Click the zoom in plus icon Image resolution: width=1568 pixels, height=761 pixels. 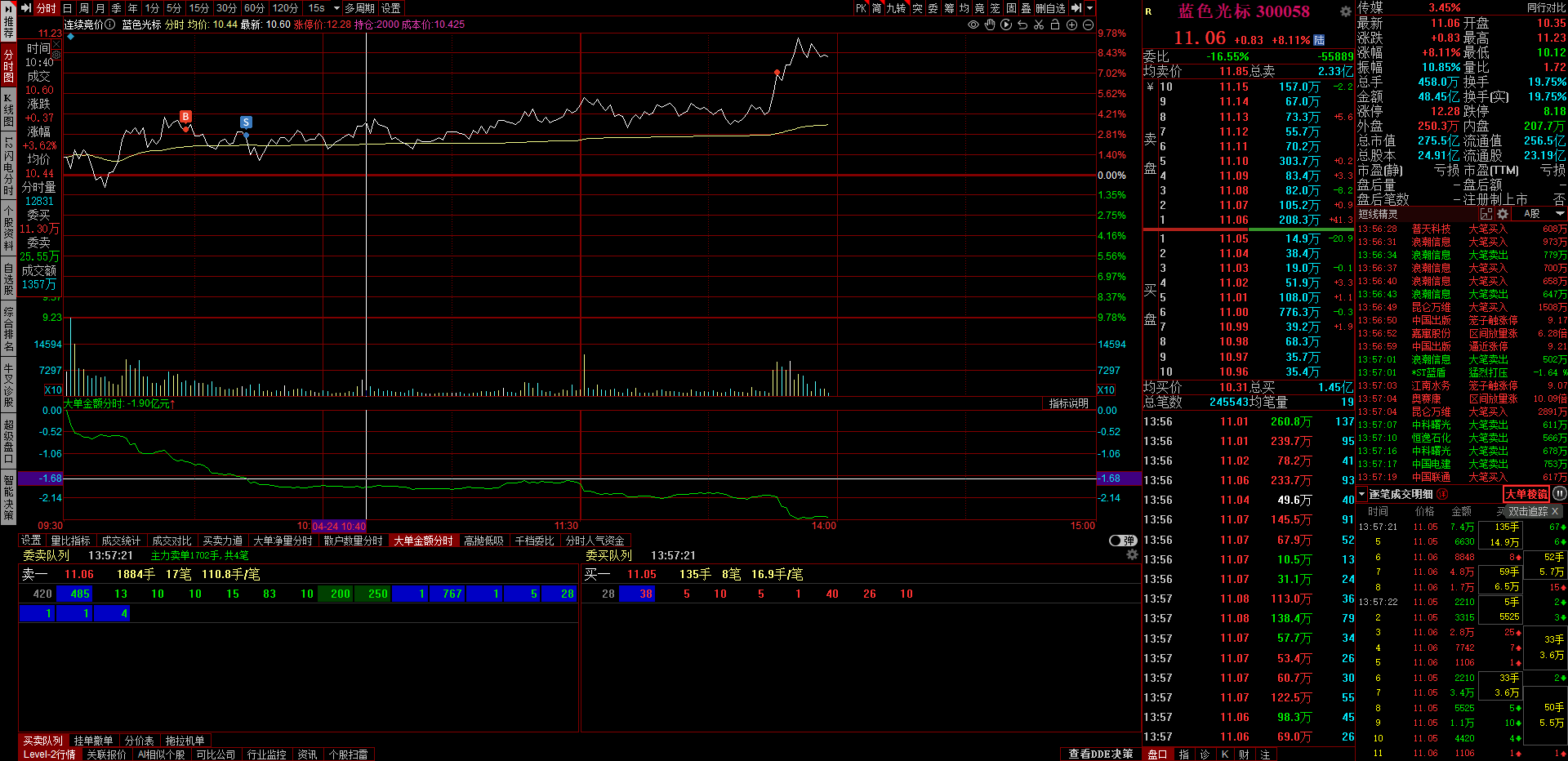(x=1071, y=24)
